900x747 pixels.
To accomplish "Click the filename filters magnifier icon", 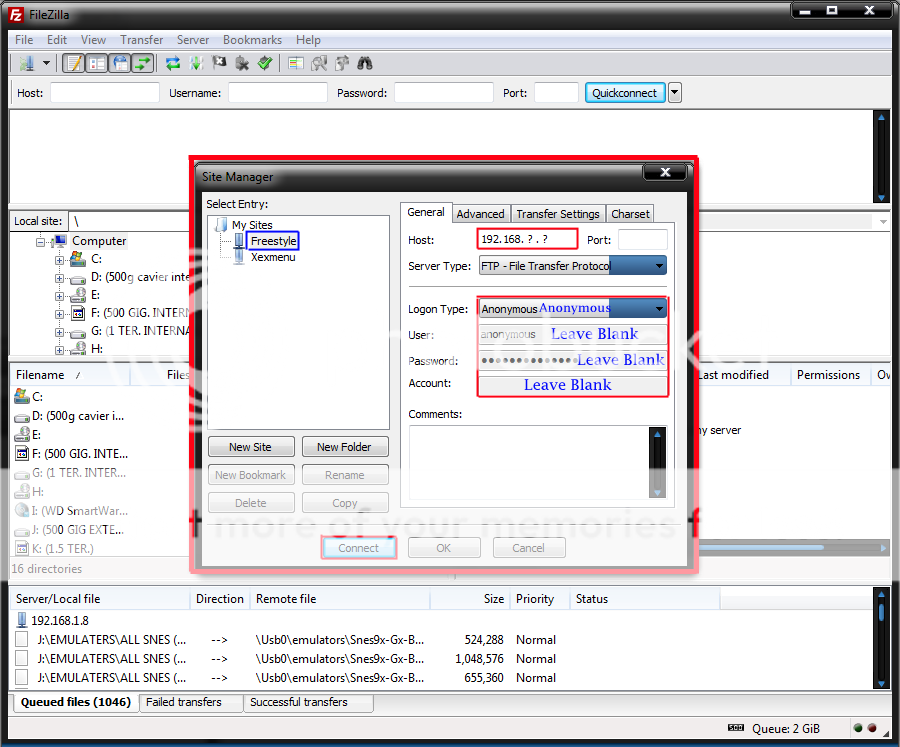I will pyautogui.click(x=319, y=63).
